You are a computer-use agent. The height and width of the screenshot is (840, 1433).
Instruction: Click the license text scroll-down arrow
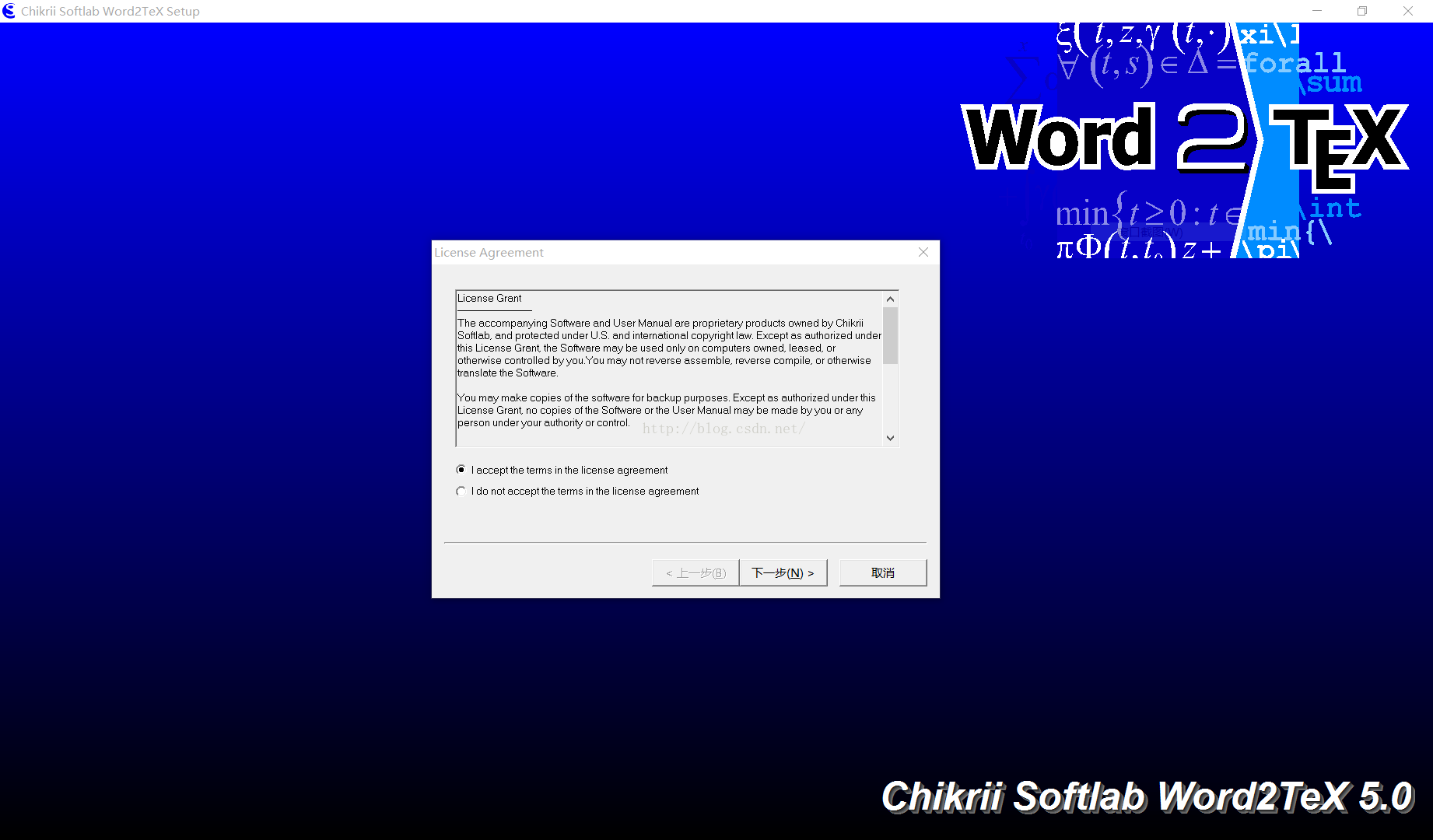(891, 438)
